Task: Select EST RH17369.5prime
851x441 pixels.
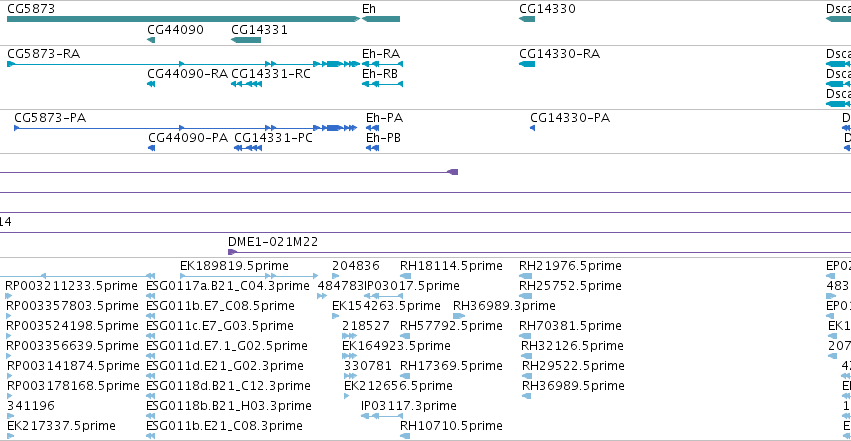Action: pyautogui.click(x=451, y=366)
